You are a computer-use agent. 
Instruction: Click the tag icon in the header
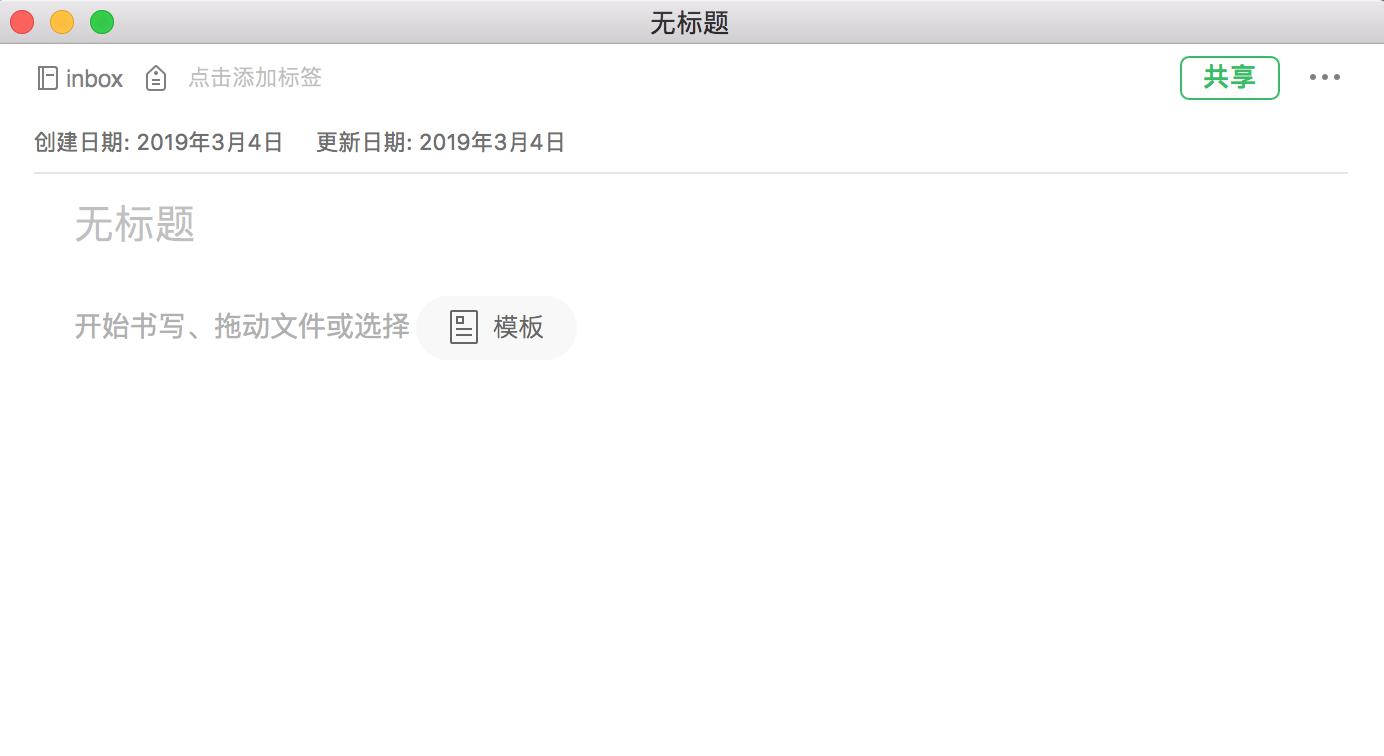point(156,78)
